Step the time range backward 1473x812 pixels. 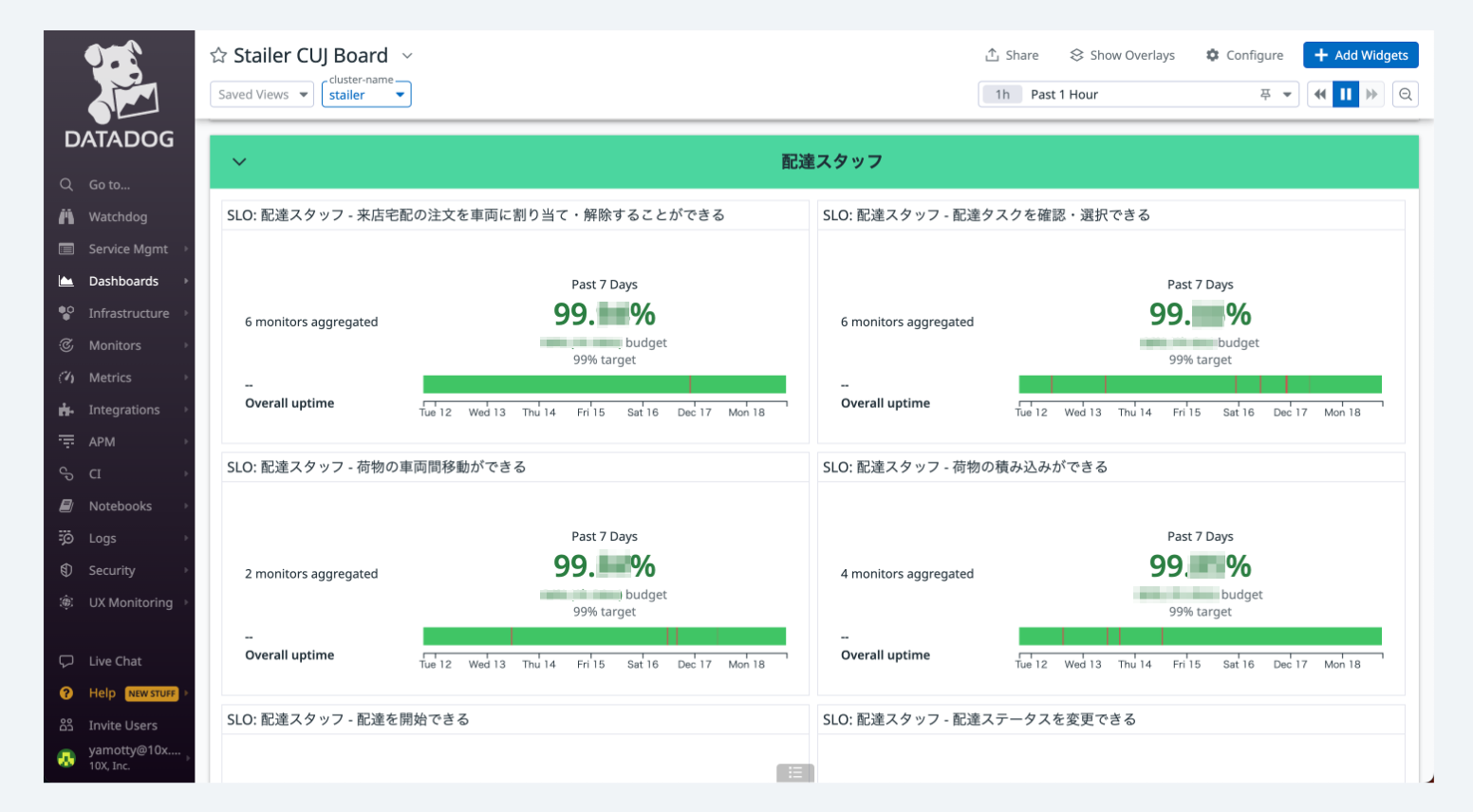click(1320, 95)
